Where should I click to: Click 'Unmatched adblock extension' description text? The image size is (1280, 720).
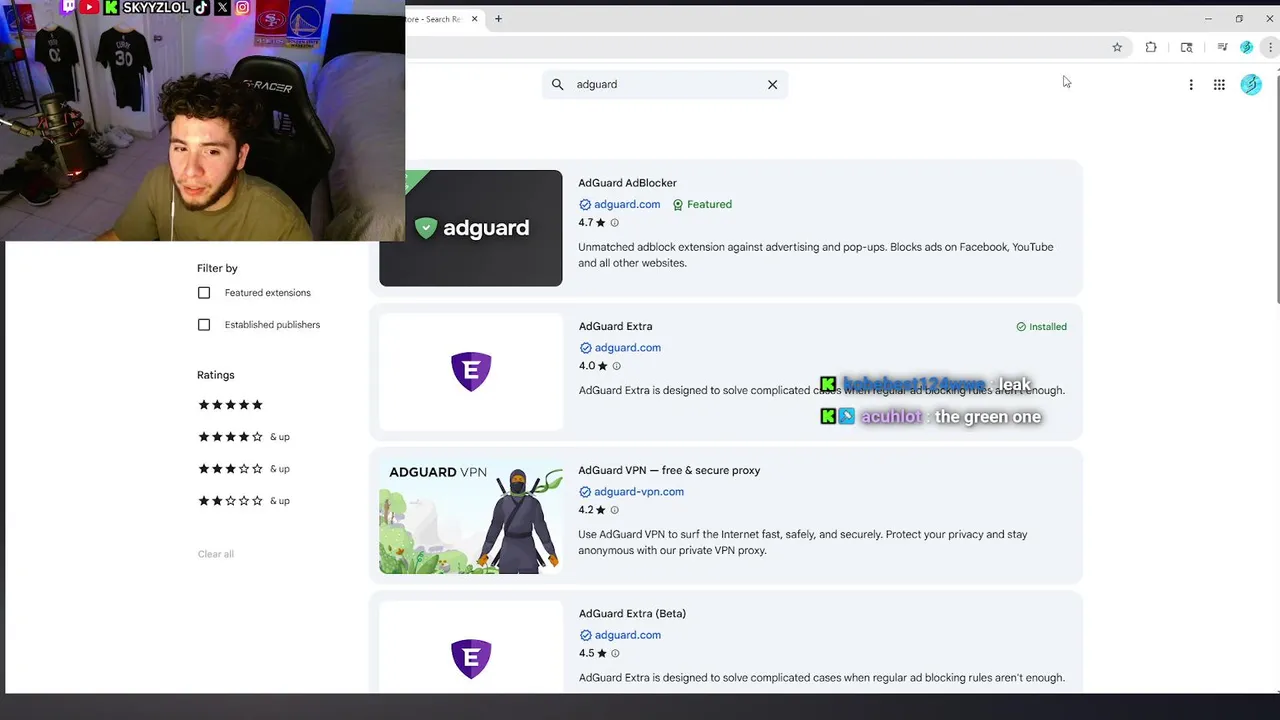(x=815, y=255)
